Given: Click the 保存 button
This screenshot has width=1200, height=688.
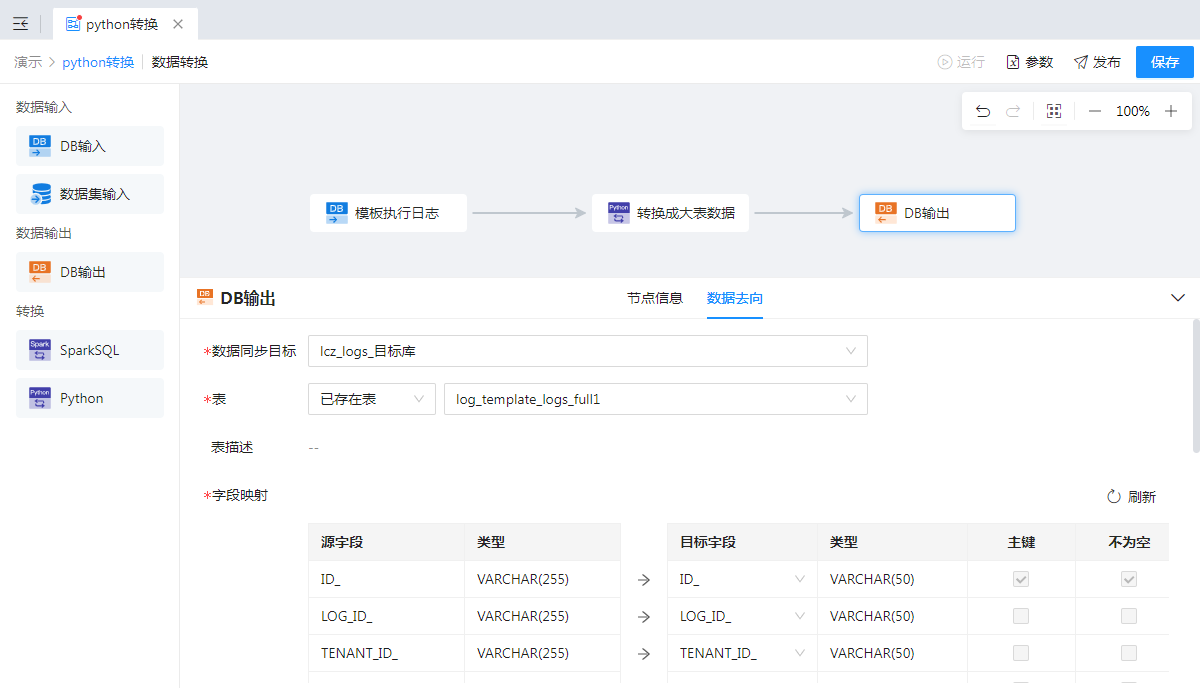Looking at the screenshot, I should pos(1164,62).
